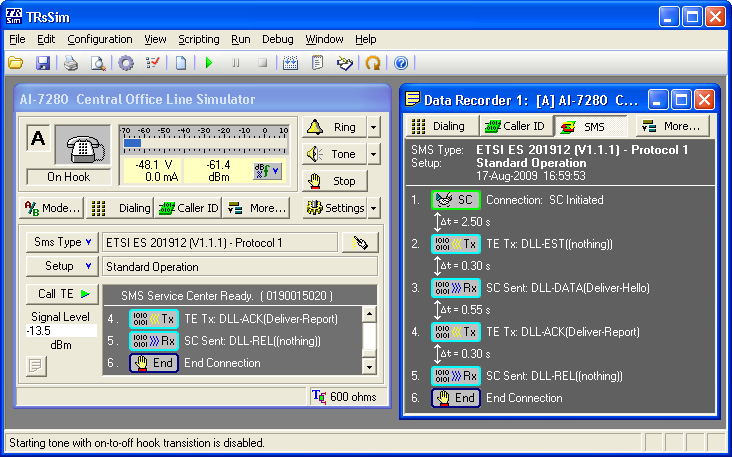Click the Ring button
This screenshot has height=457, width=732.
click(x=334, y=127)
